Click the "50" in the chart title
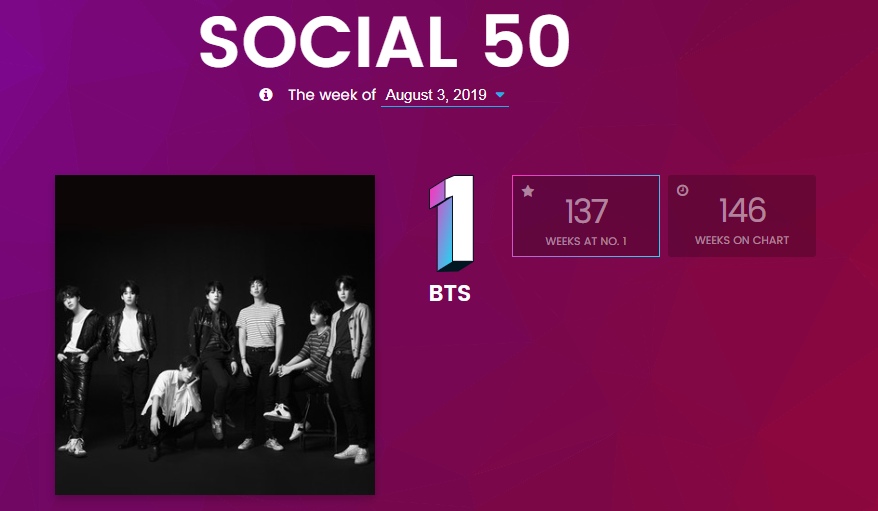Viewport: 878px width, 511px height. coord(528,41)
